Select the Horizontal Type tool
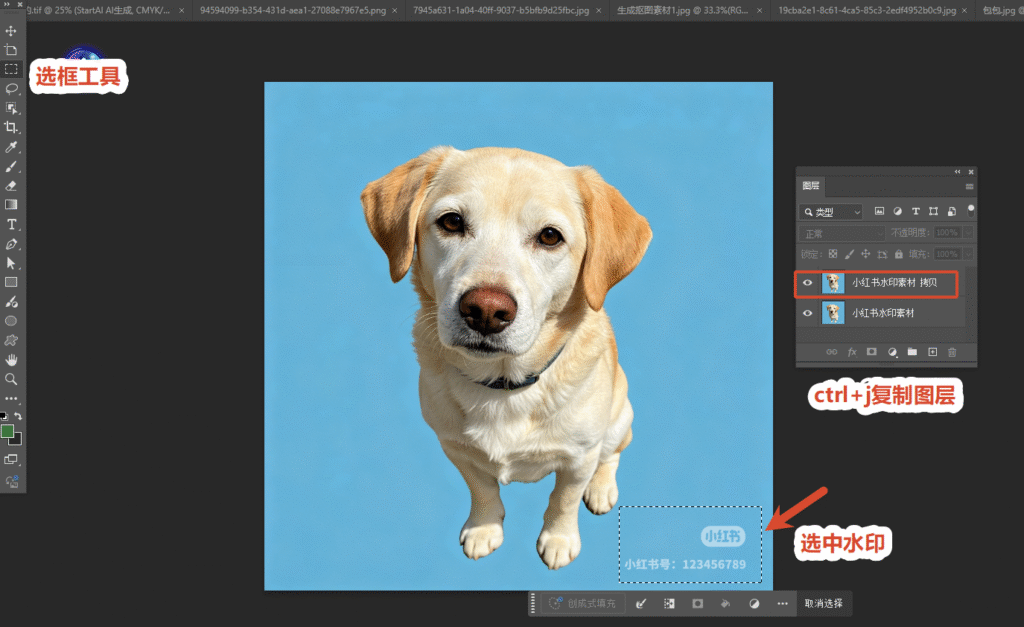 [x=11, y=224]
